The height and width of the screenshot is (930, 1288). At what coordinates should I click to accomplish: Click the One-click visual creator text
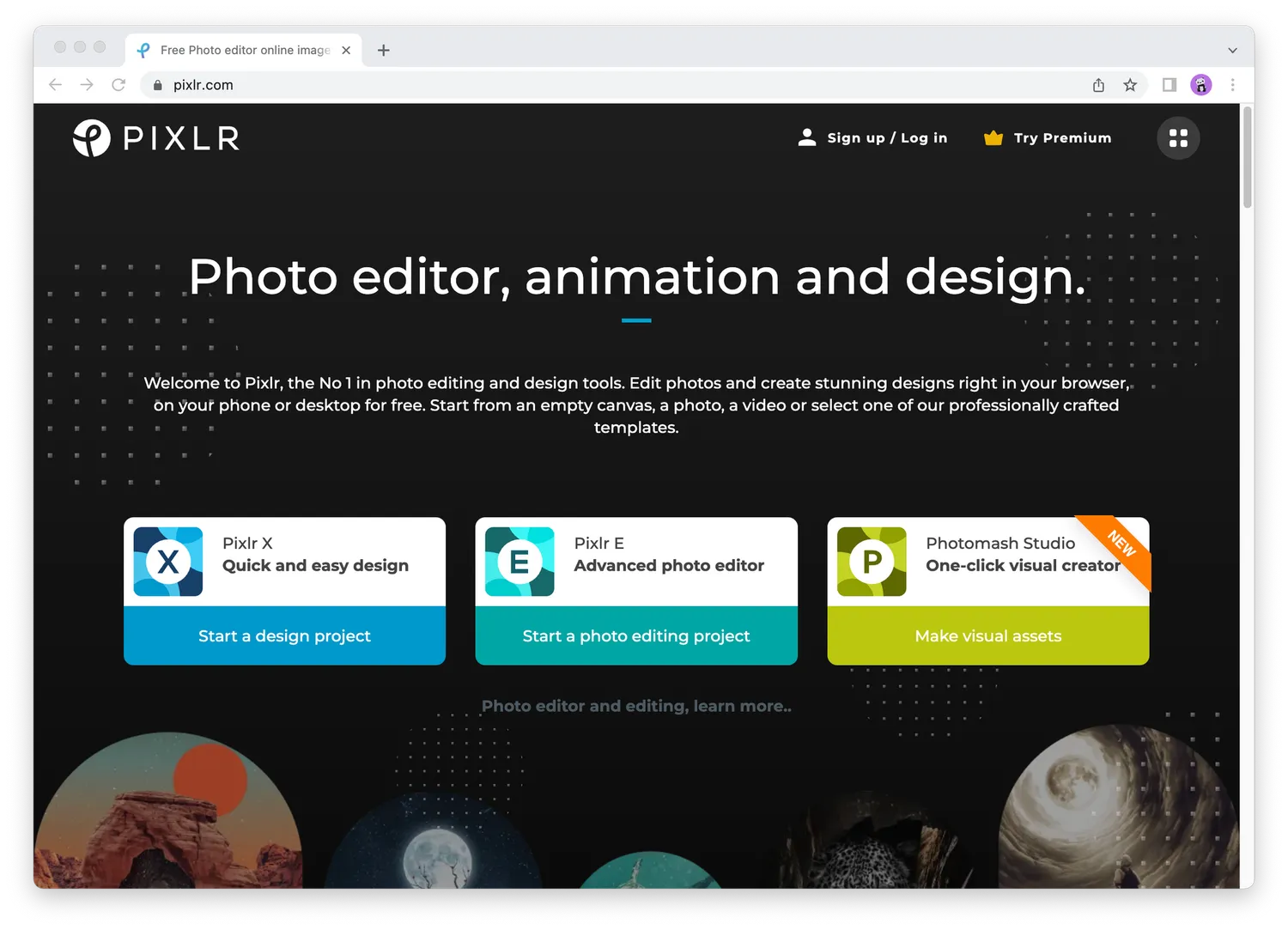coord(1023,566)
